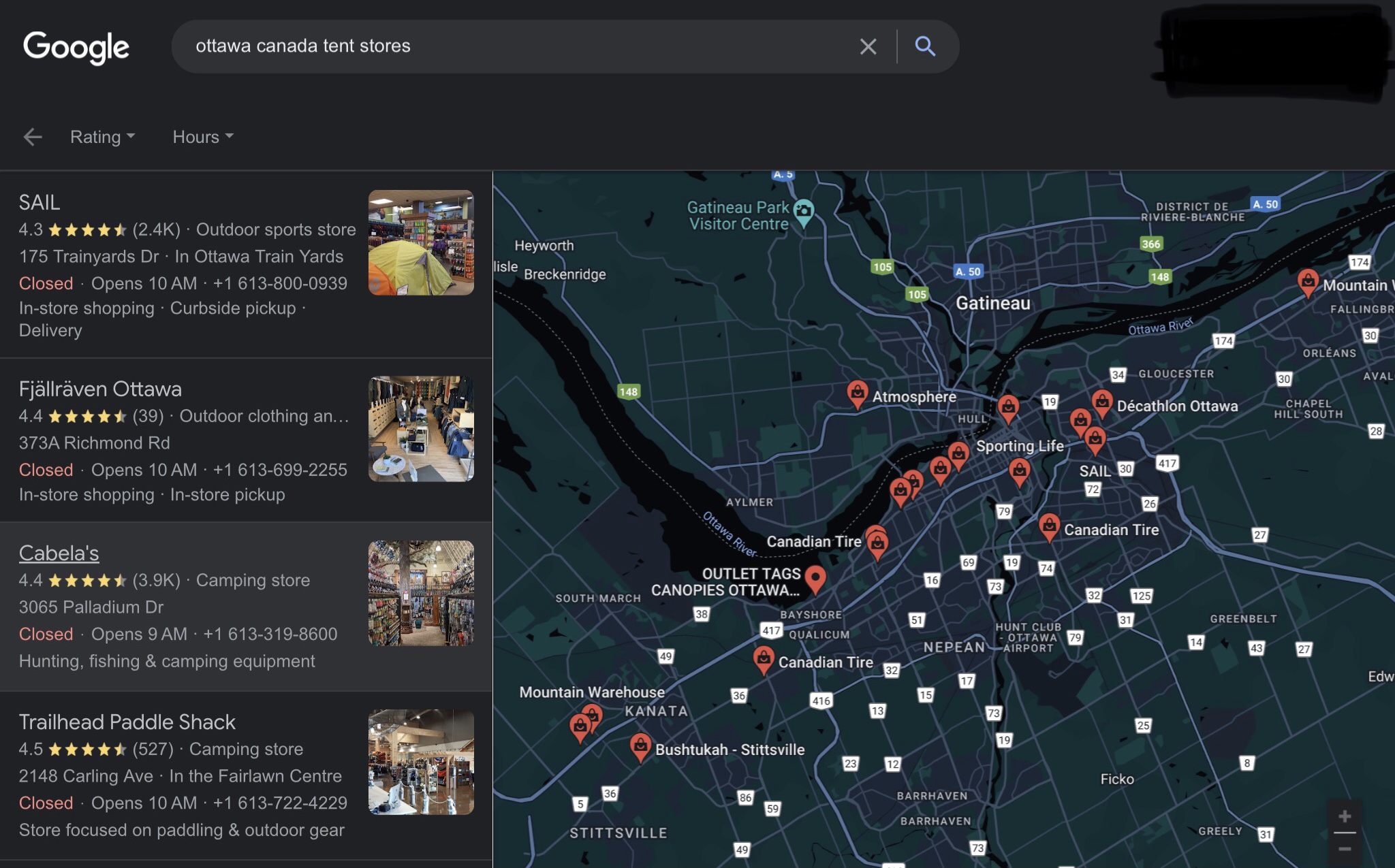Clear the search query with X

tap(868, 46)
